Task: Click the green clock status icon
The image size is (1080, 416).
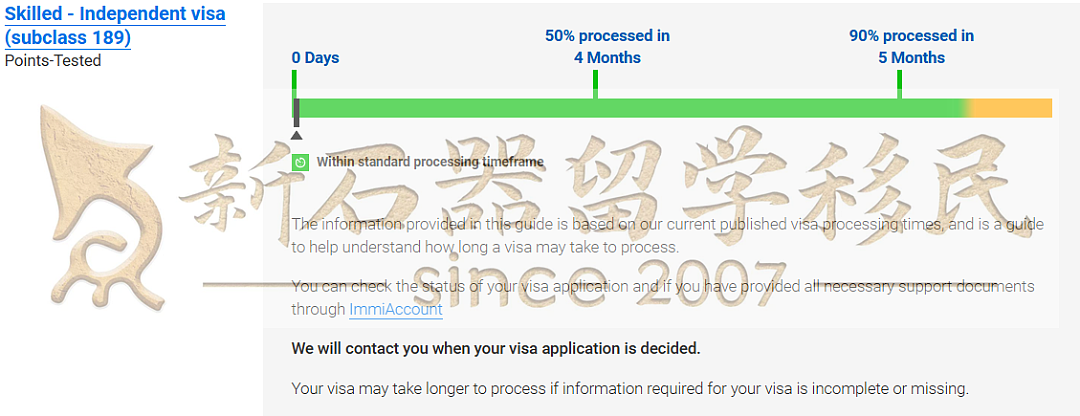Action: coord(300,163)
